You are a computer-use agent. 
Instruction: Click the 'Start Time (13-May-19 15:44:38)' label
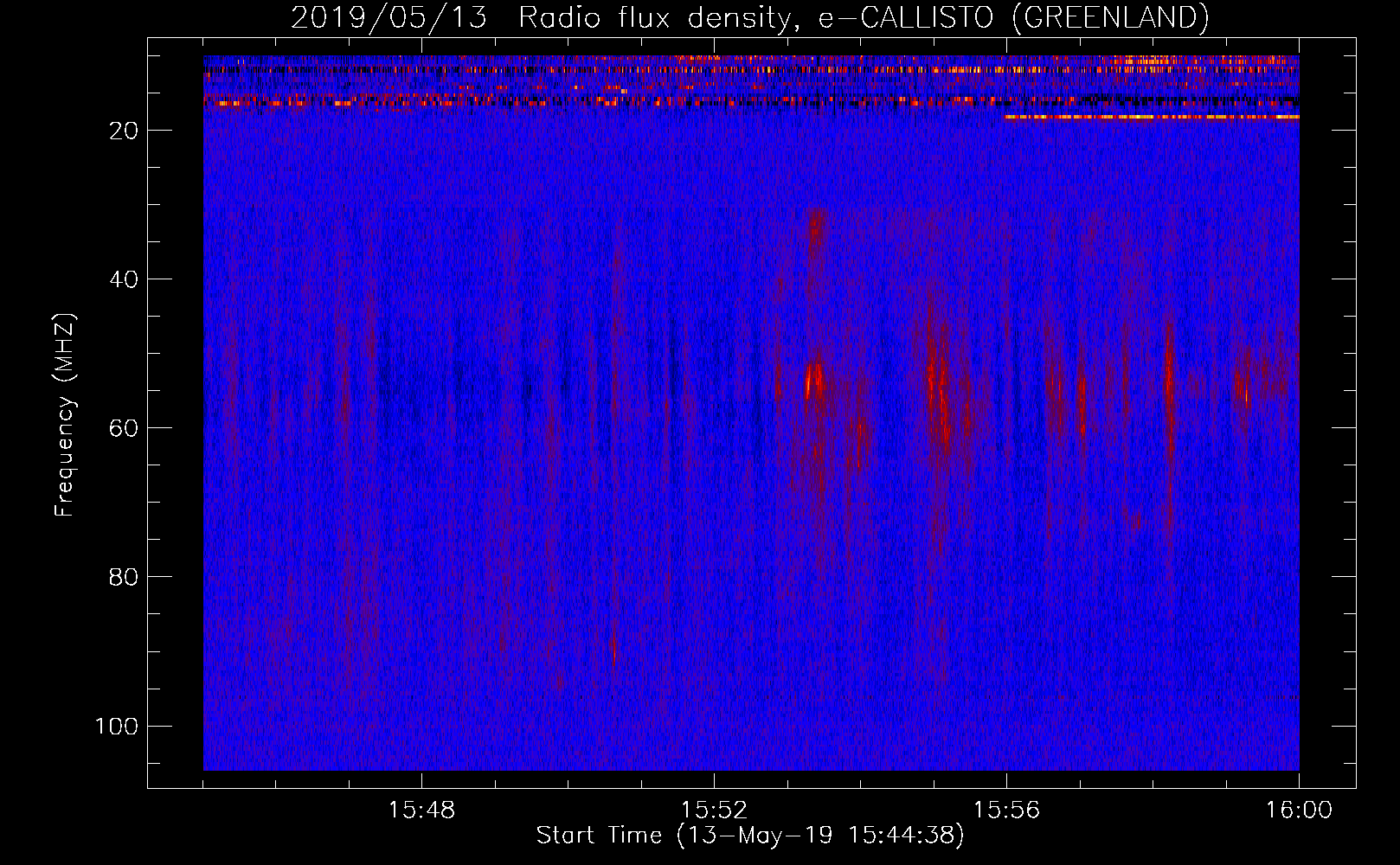pyautogui.click(x=749, y=836)
